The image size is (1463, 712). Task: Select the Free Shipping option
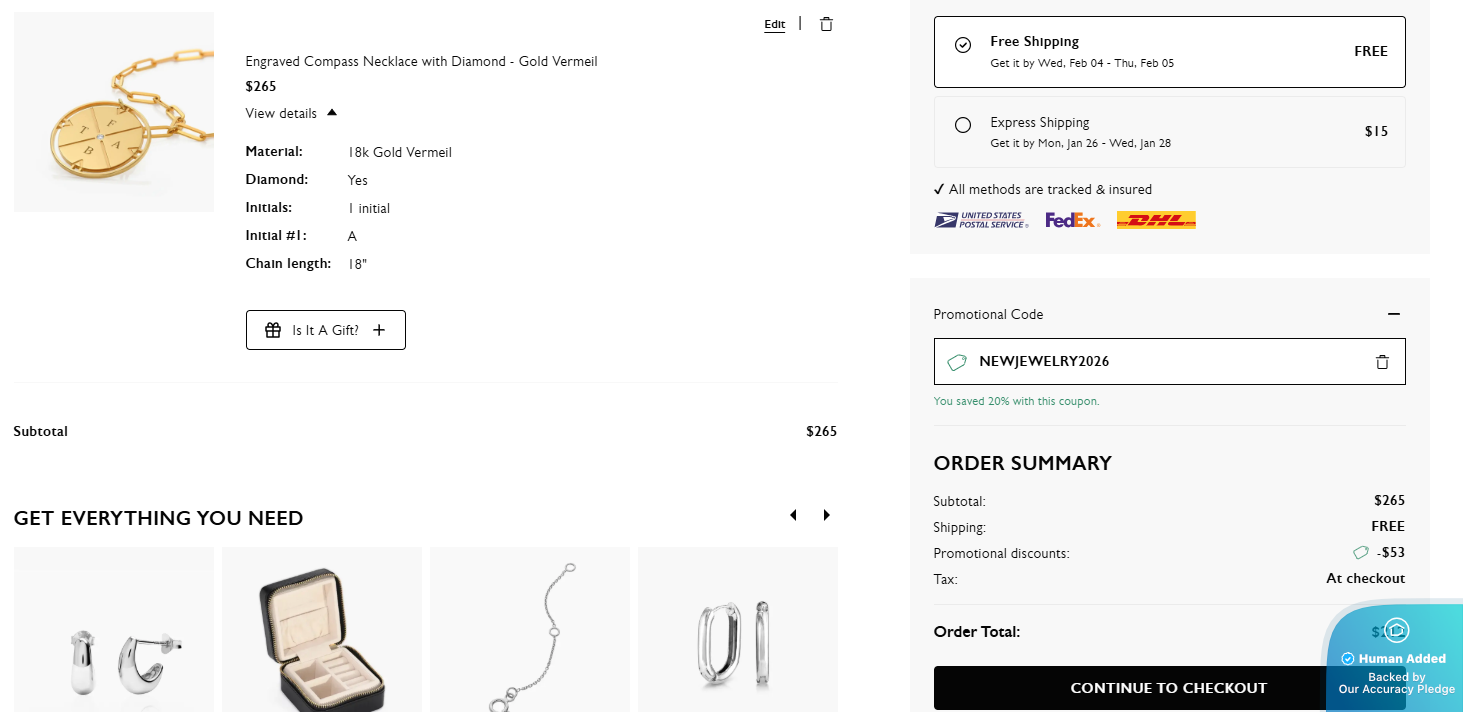(x=963, y=45)
